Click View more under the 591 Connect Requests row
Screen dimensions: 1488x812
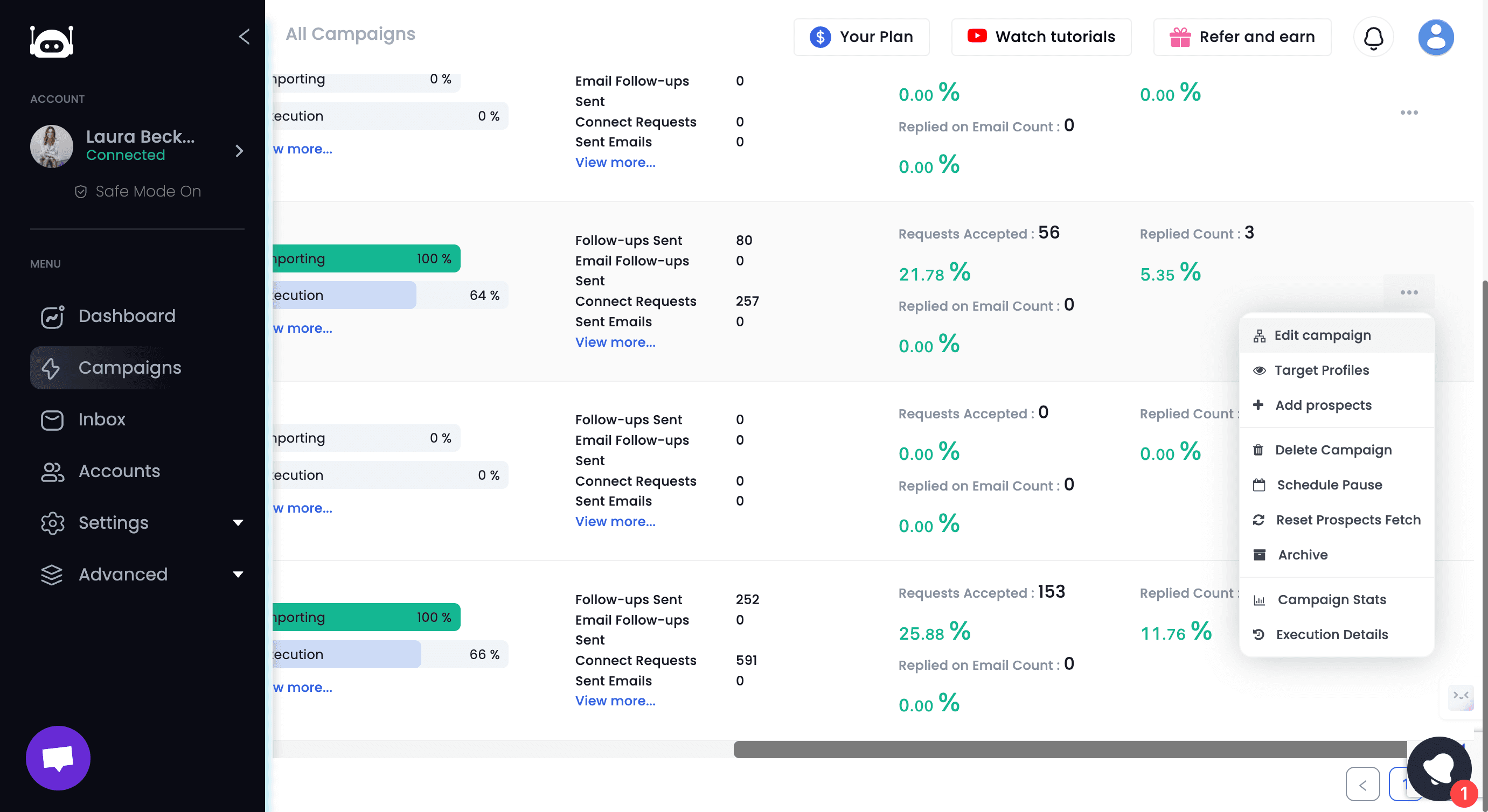615,701
